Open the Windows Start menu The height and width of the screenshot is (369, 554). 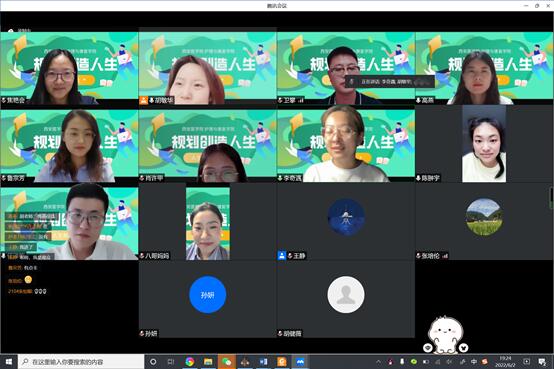(8, 362)
